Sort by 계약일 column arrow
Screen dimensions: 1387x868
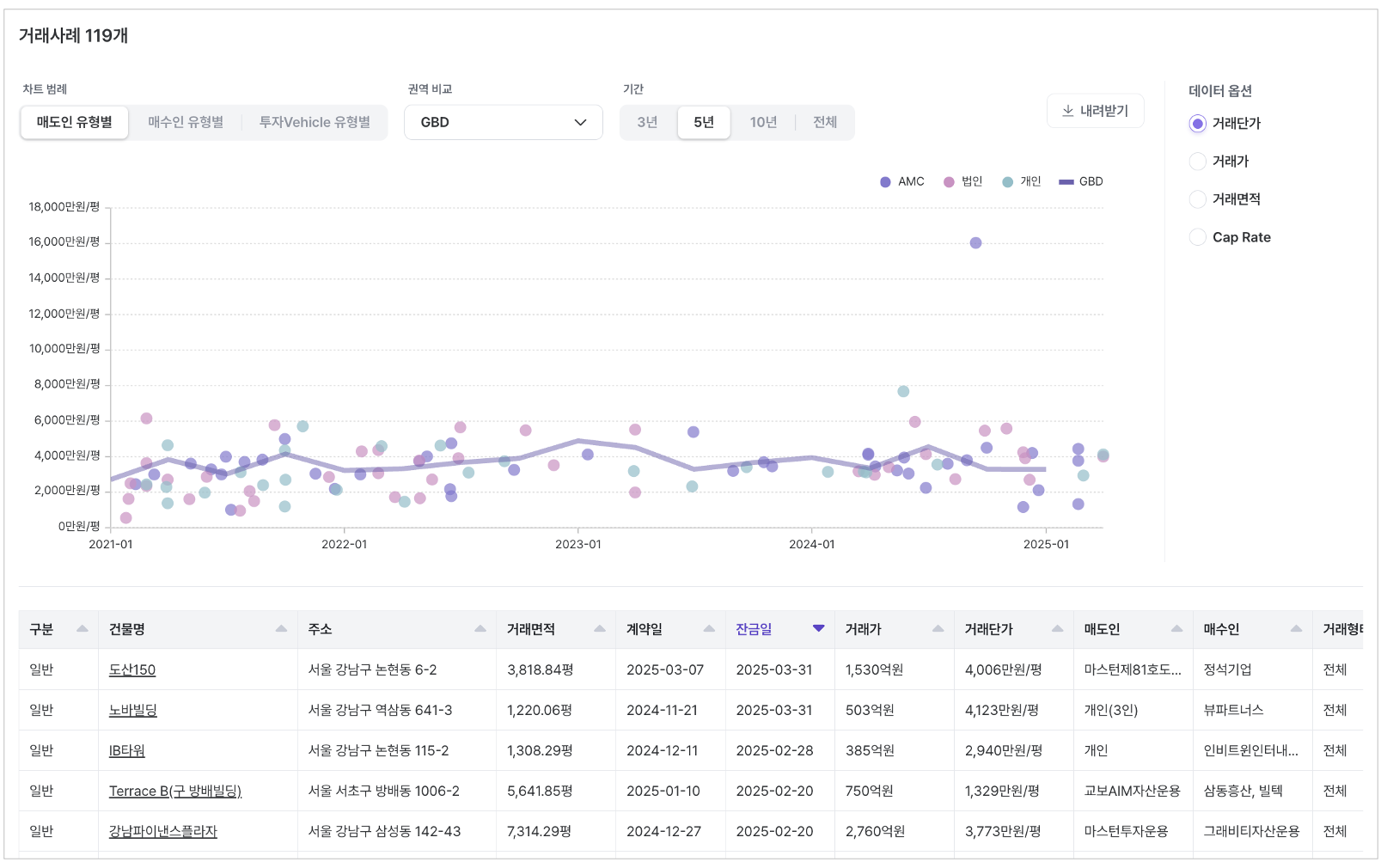click(x=709, y=629)
